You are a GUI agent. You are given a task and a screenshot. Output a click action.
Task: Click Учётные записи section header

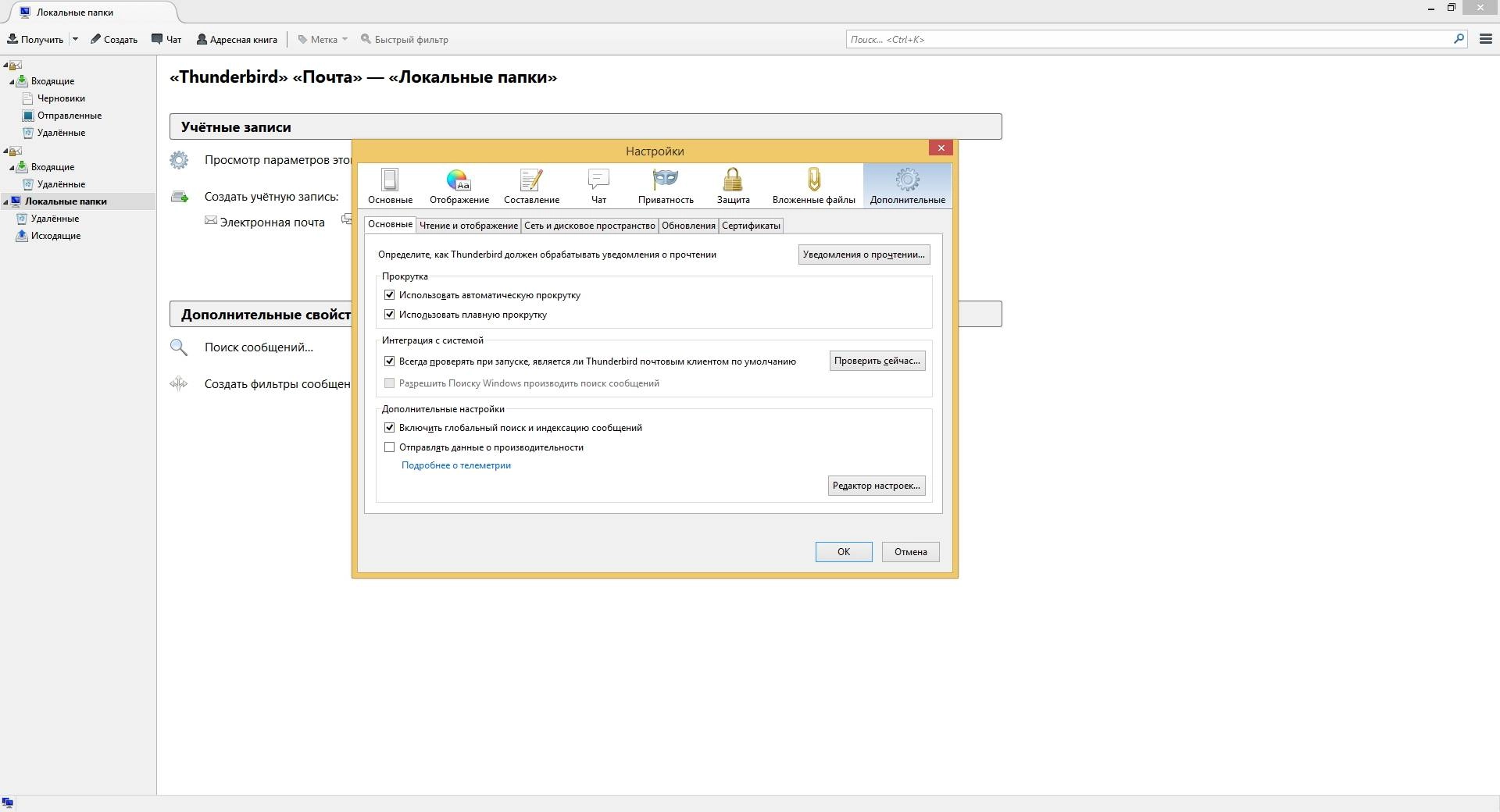[x=585, y=126]
